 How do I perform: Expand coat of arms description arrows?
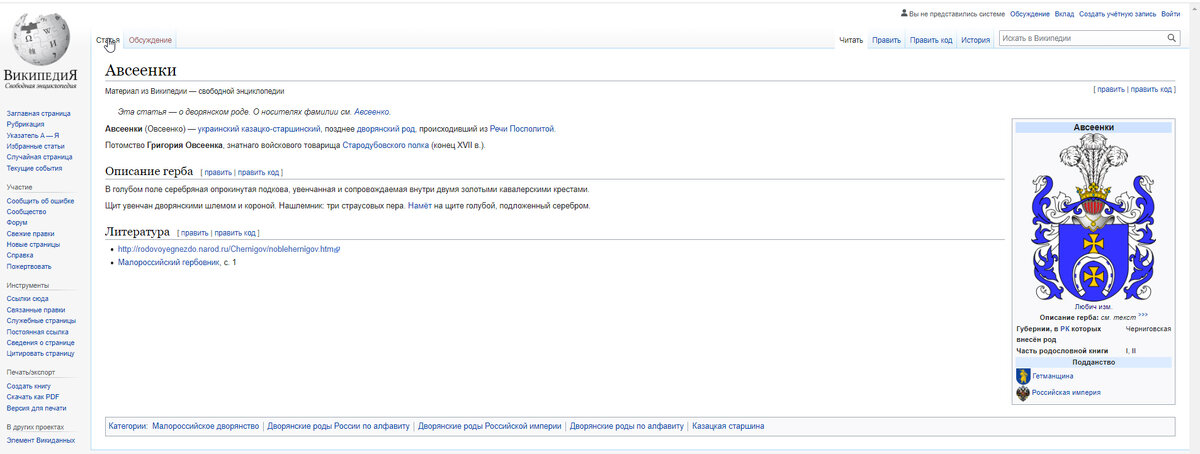click(x=1142, y=315)
